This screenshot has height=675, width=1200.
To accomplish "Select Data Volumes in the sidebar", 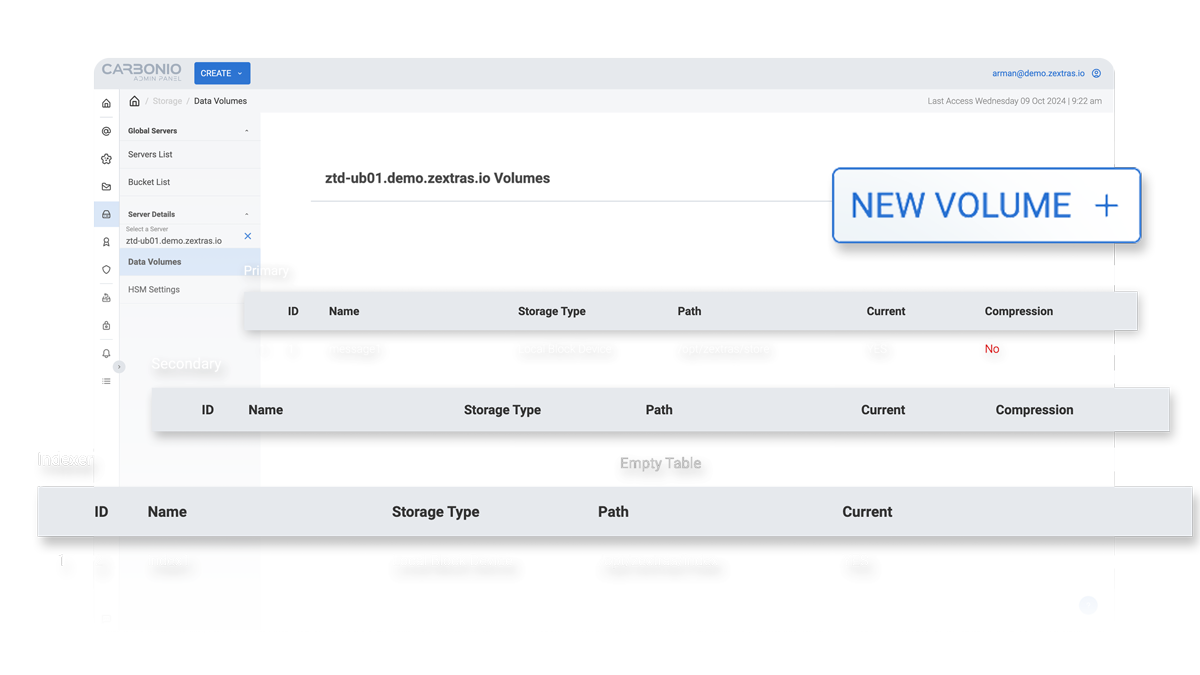I will tap(190, 262).
